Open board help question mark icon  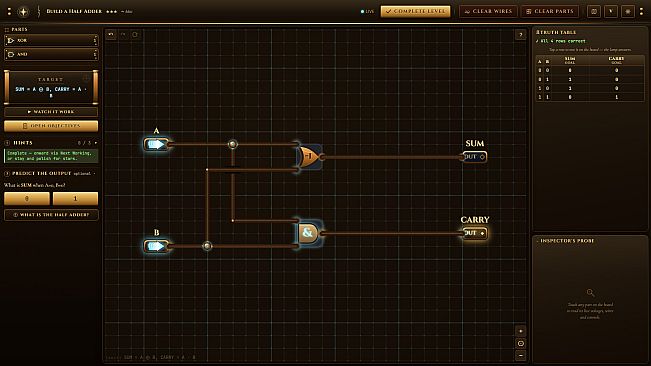pyautogui.click(x=521, y=35)
